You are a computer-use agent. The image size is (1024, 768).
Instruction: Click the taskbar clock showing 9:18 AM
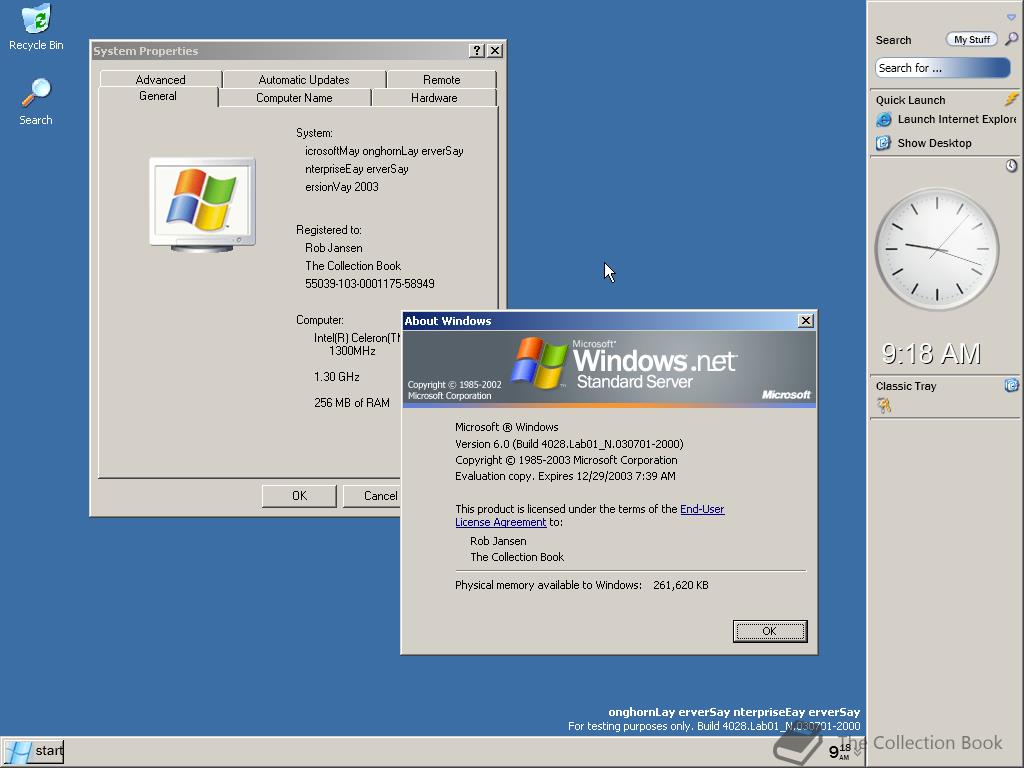840,752
